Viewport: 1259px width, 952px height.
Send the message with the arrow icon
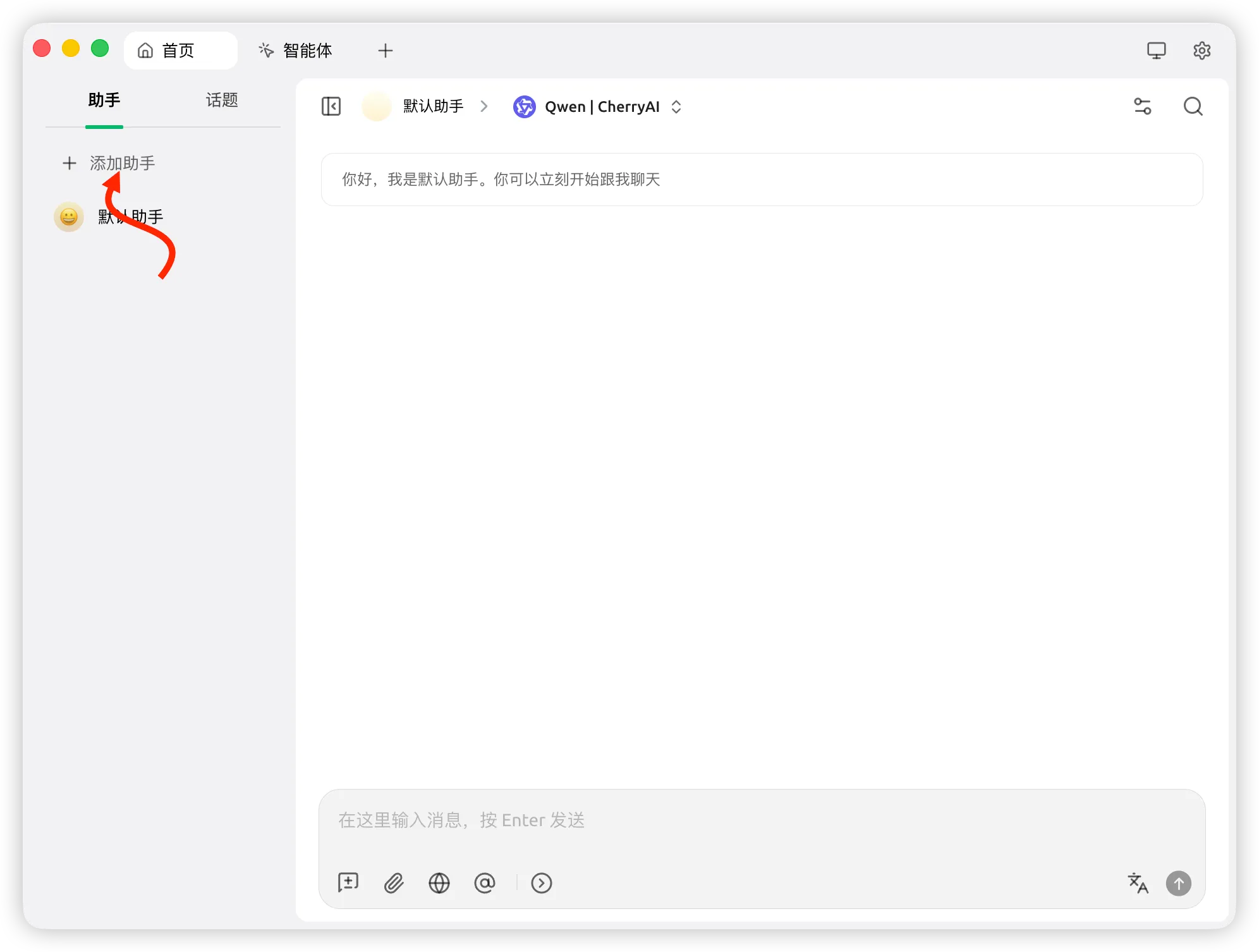[1178, 883]
